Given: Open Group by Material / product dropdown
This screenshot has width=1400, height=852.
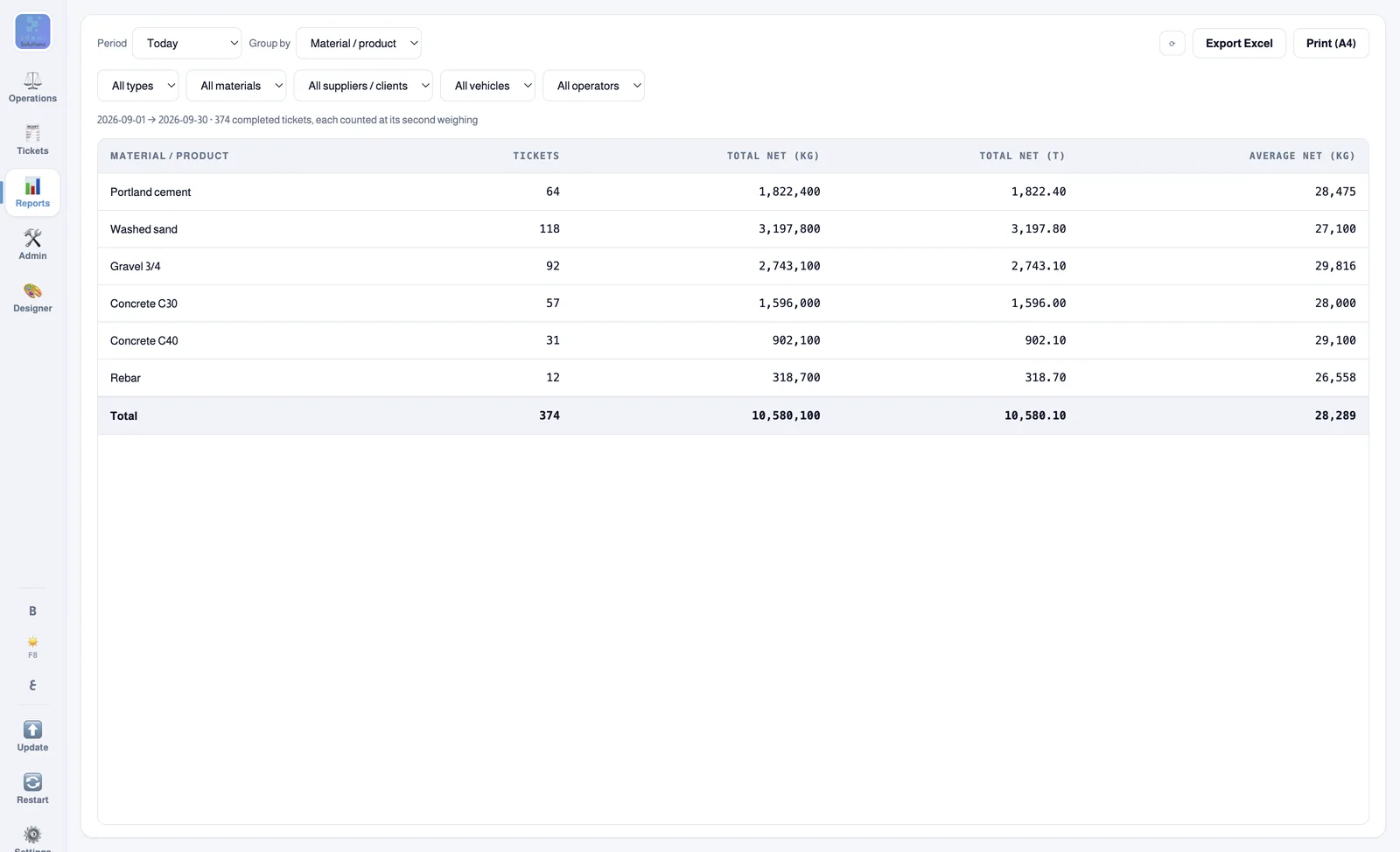Looking at the screenshot, I should click(x=359, y=43).
